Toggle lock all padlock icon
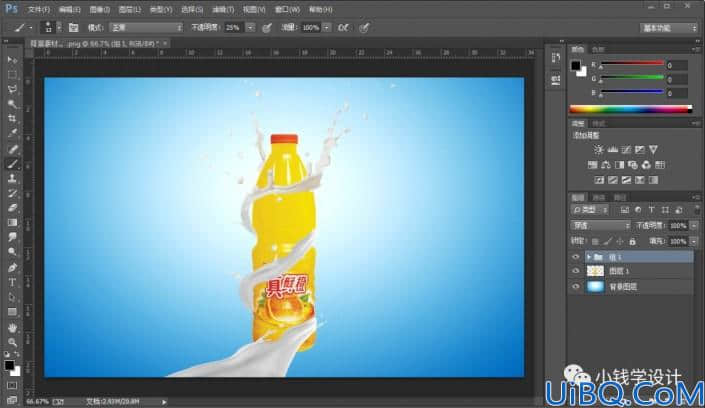The width and height of the screenshot is (705, 408). pos(632,242)
